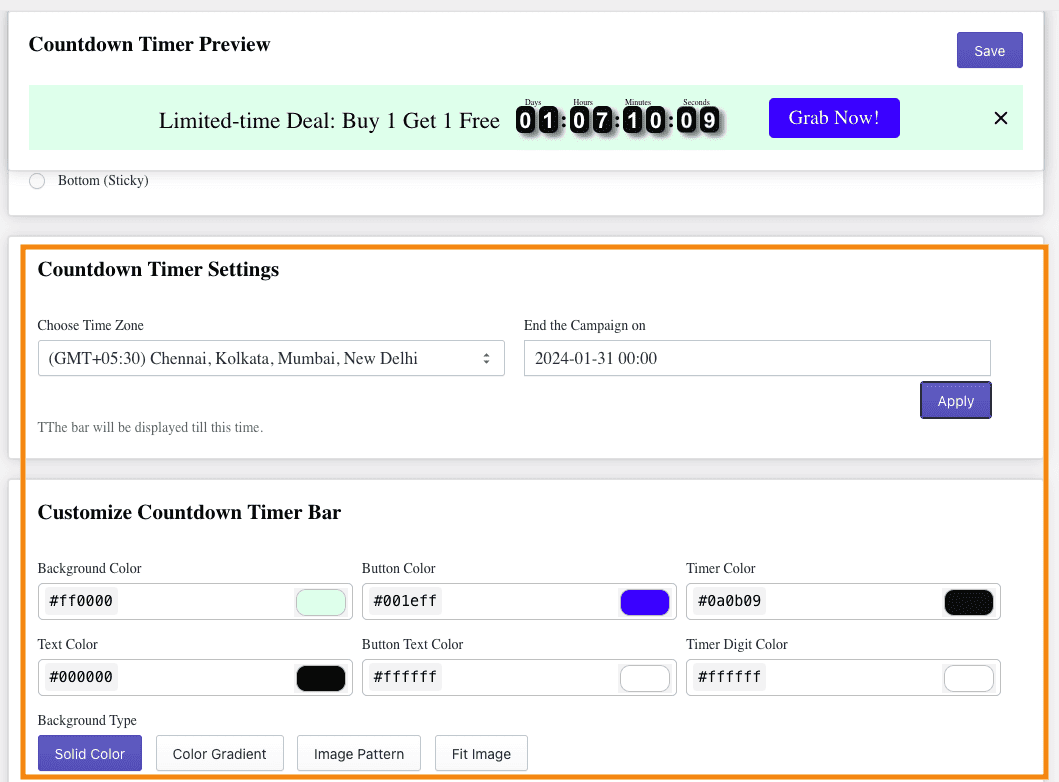Open the Background Color picker swatch
Image resolution: width=1059 pixels, height=782 pixels.
click(320, 601)
